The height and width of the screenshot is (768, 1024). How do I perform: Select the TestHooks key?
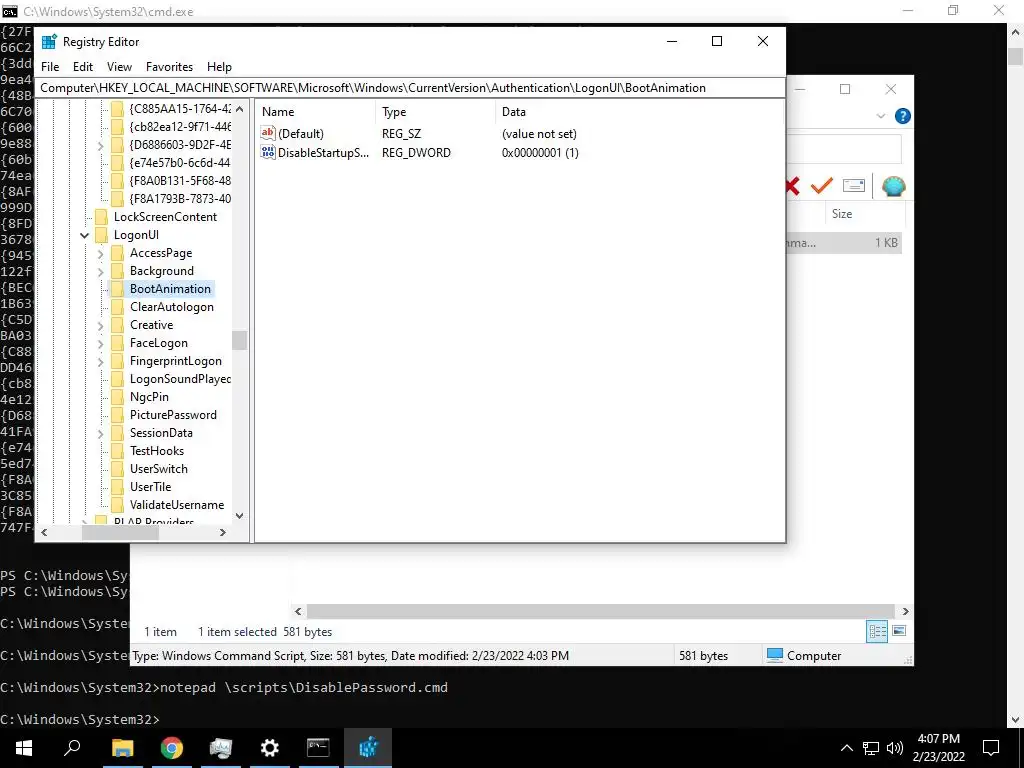157,451
